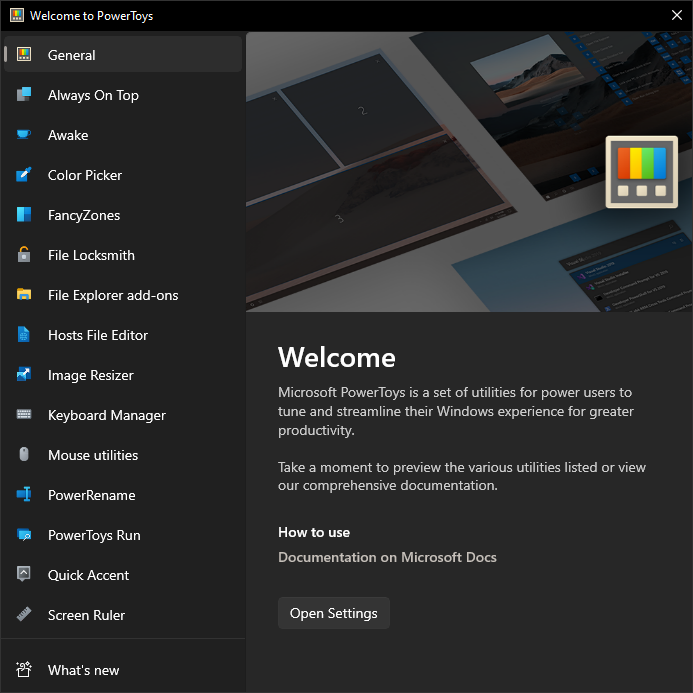Image resolution: width=693 pixels, height=693 pixels.
Task: Click the Hosts File Editor document icon
Action: click(x=24, y=335)
